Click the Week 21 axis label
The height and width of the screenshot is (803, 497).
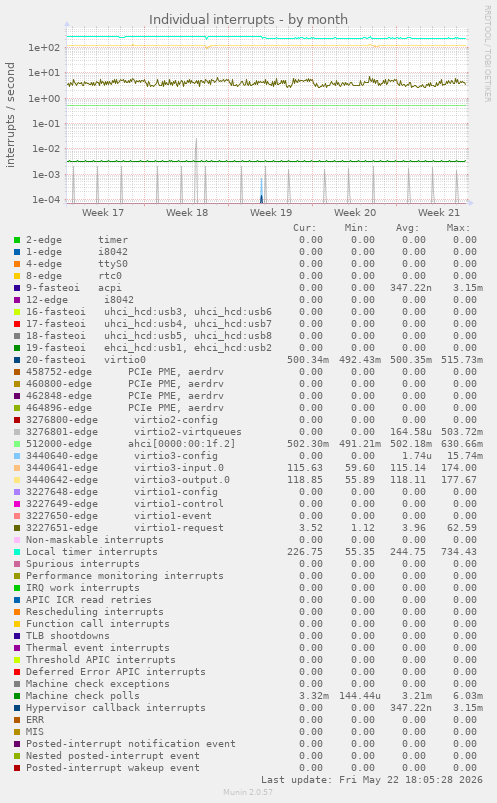[439, 213]
